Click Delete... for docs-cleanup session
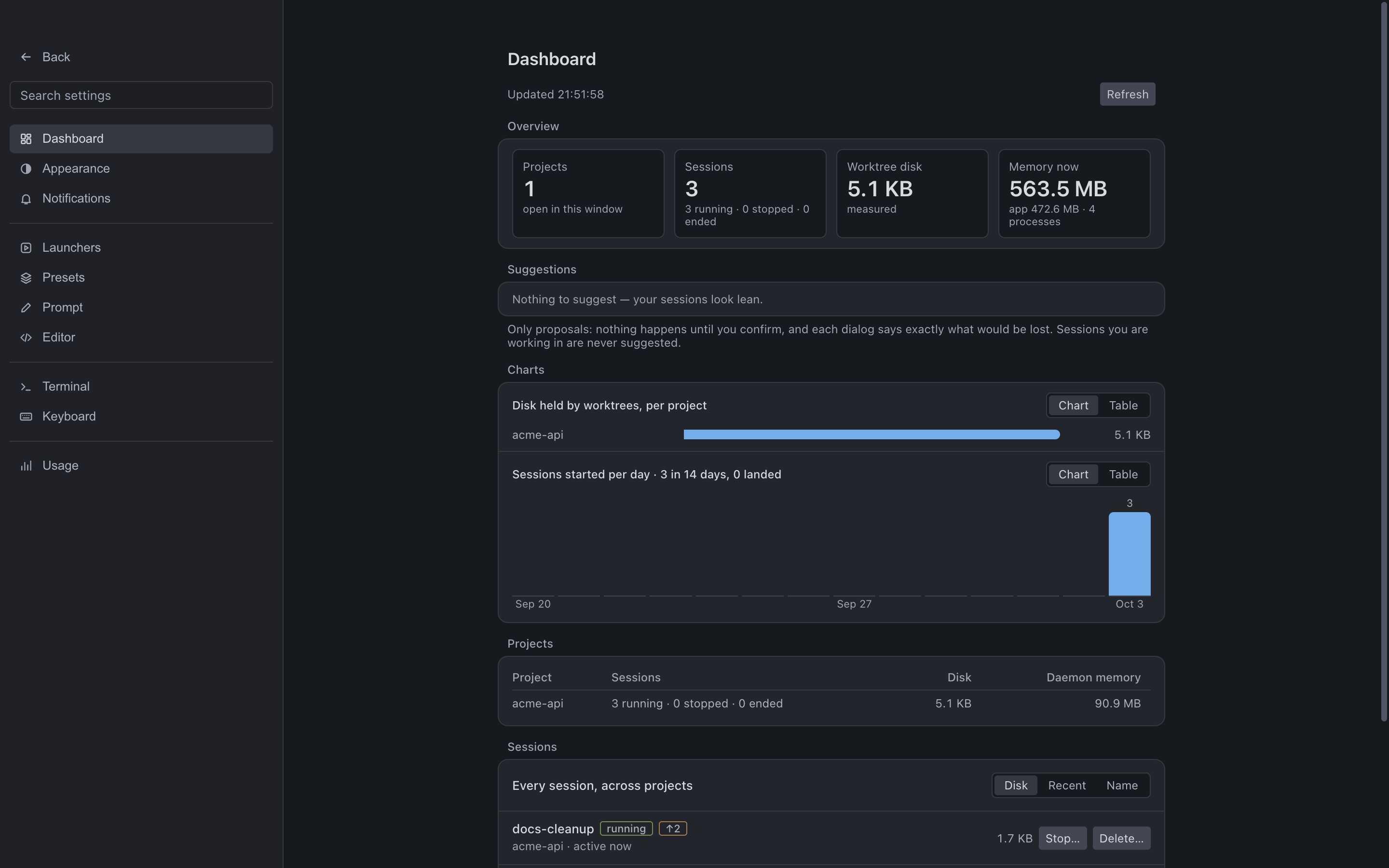1389x868 pixels. 1121,838
